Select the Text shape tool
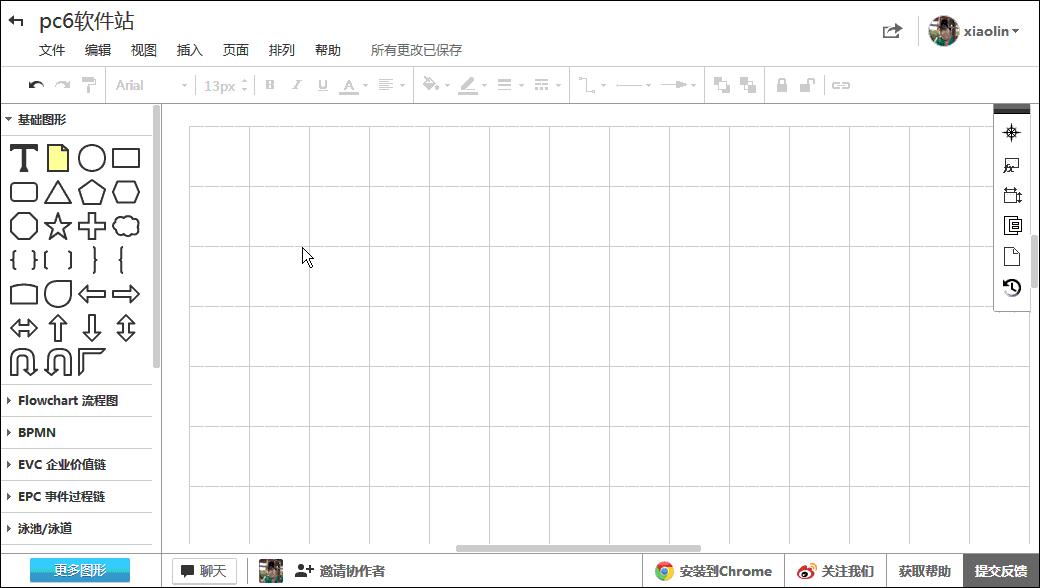The width and height of the screenshot is (1040, 588). pos(24,158)
